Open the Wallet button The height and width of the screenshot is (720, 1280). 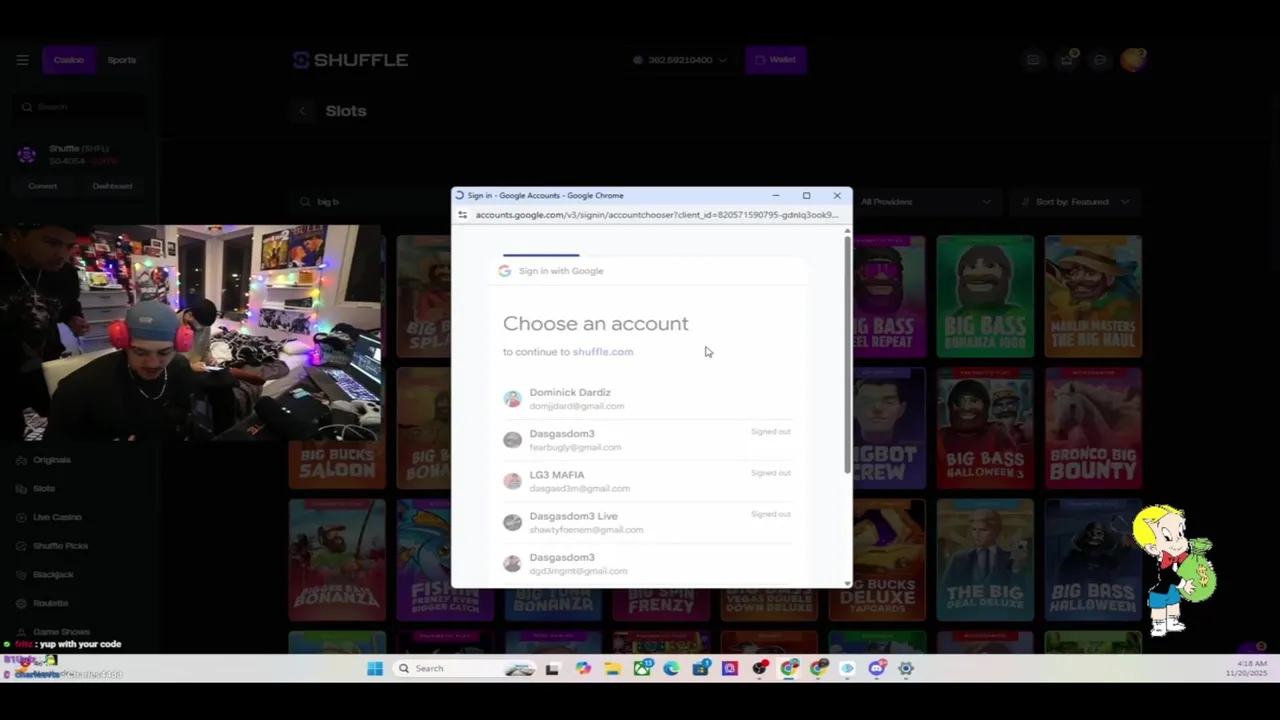point(775,60)
